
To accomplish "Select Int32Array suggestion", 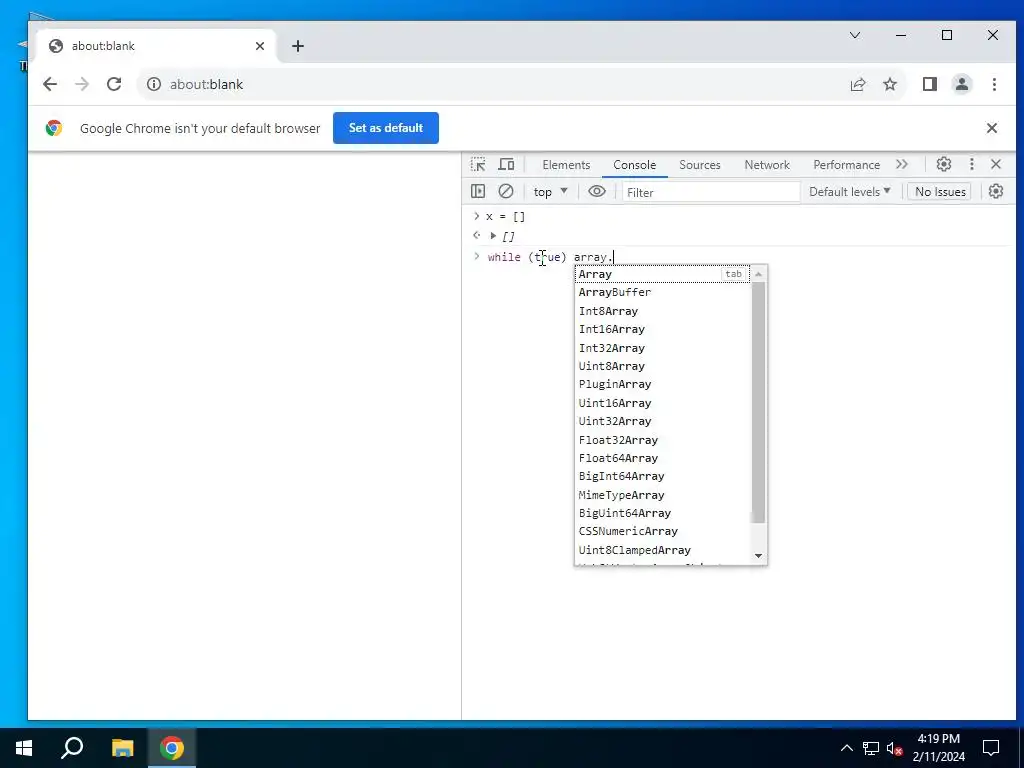I will click(x=662, y=348).
